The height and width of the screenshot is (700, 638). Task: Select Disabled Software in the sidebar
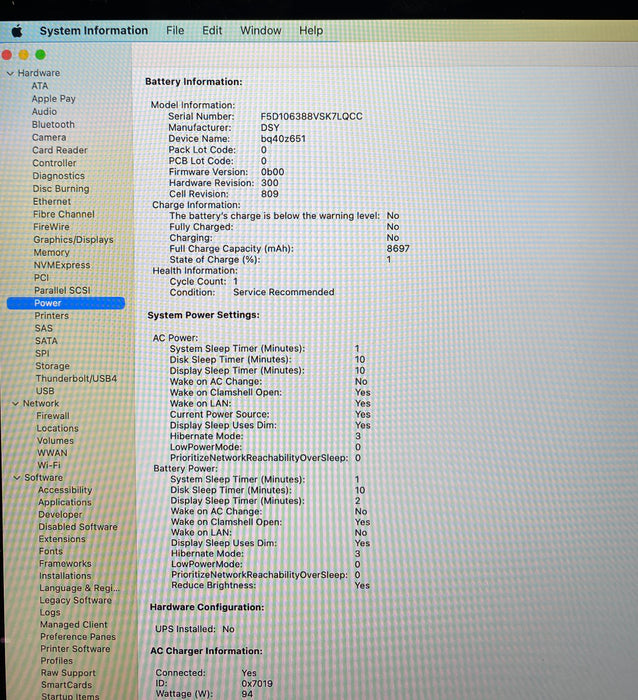(78, 527)
